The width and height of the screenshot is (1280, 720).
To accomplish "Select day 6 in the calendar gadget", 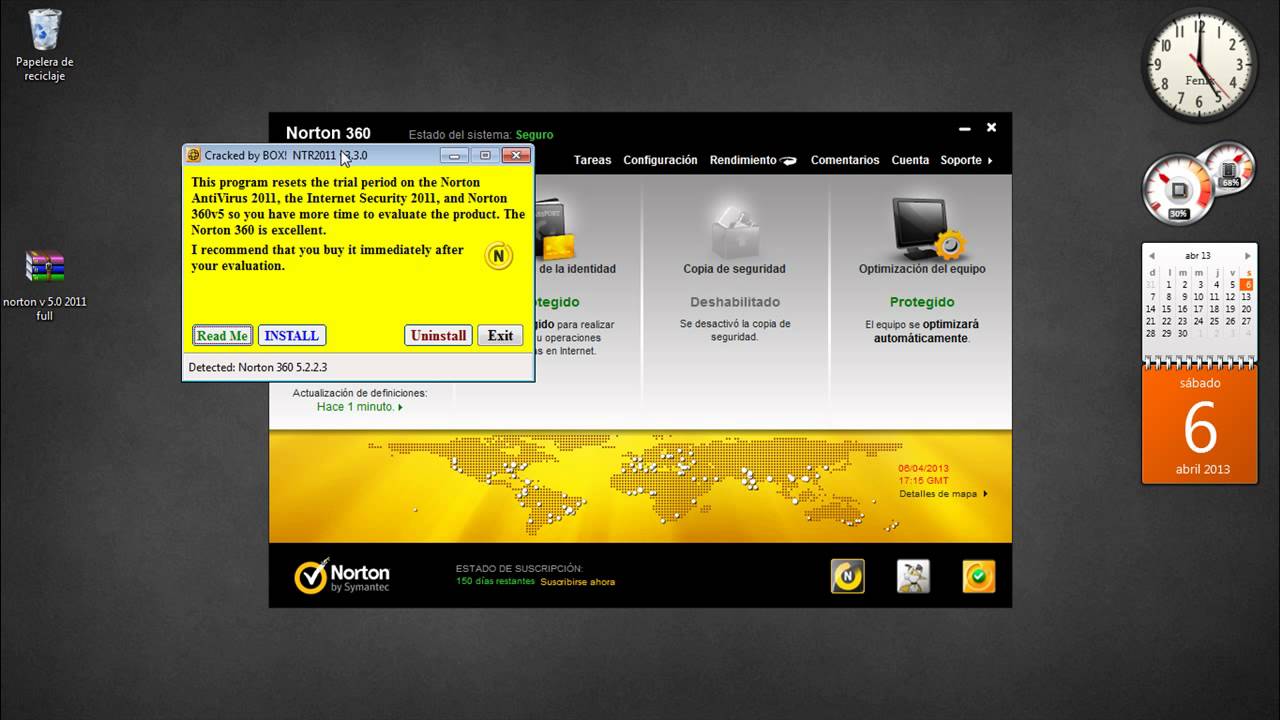I will [1246, 285].
